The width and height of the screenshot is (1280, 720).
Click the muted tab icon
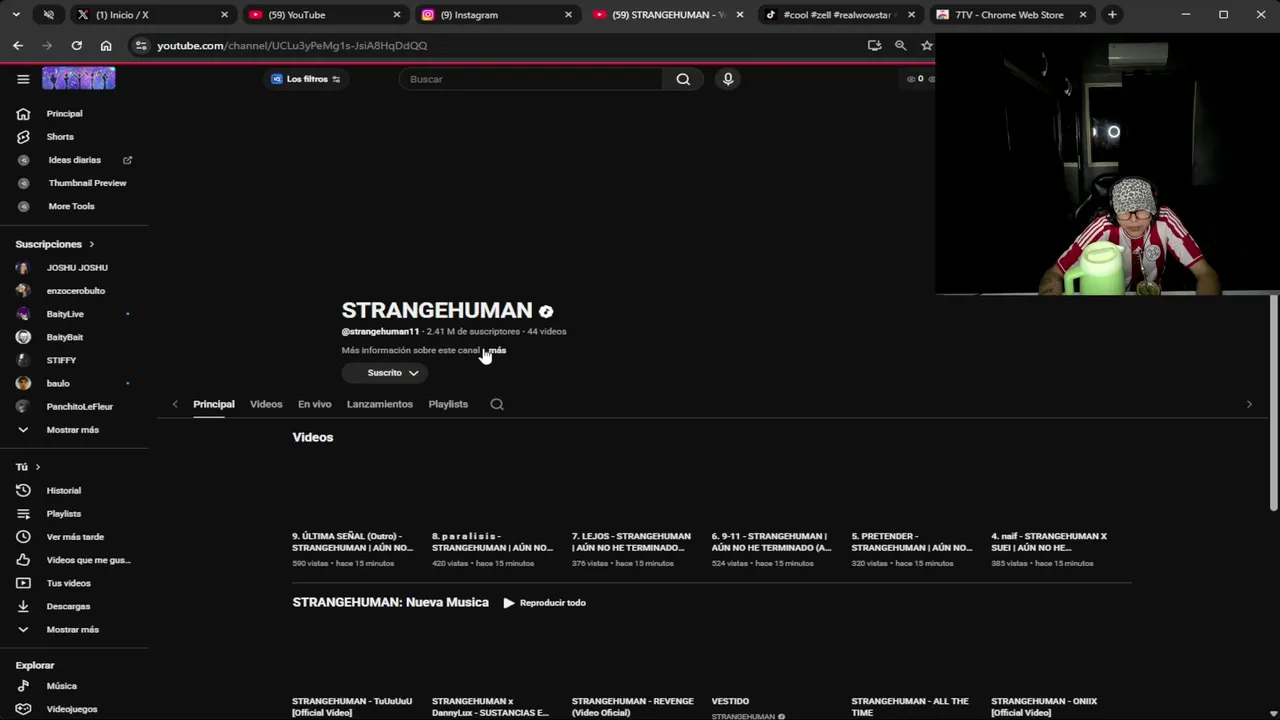(x=49, y=15)
